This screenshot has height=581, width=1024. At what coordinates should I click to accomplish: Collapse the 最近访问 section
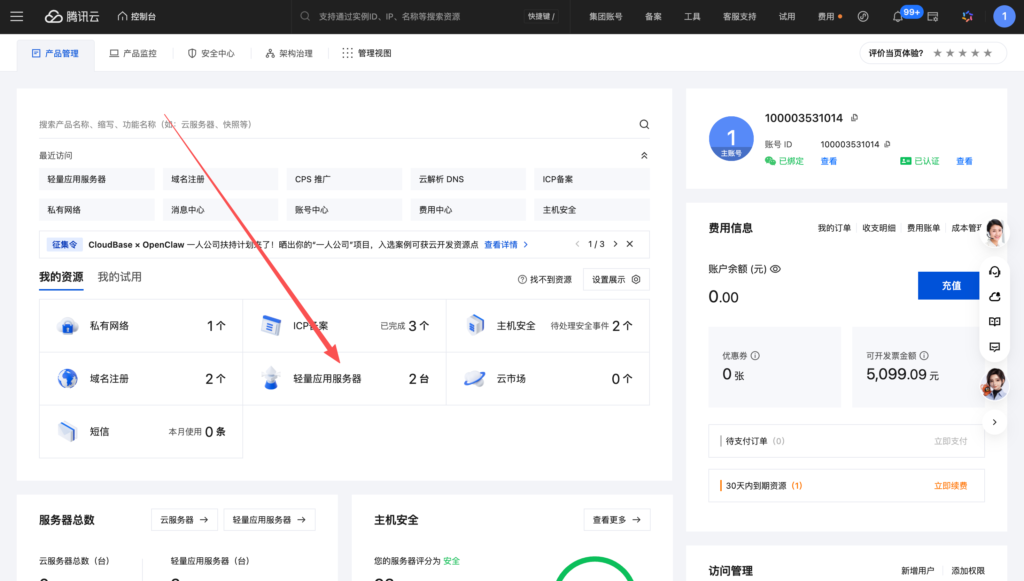644,156
